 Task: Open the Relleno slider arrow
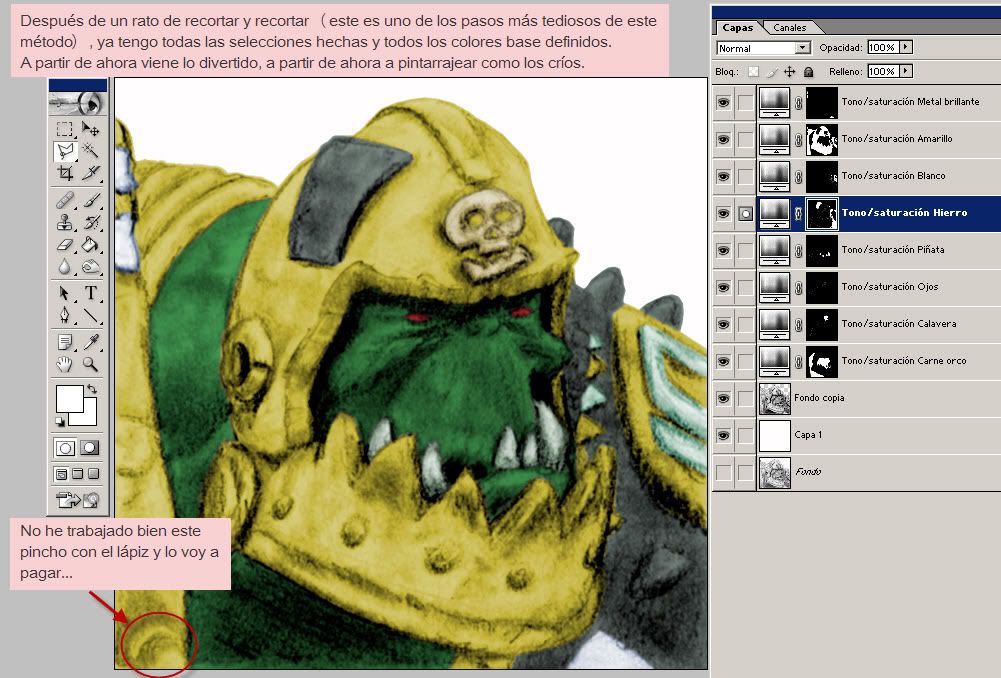906,72
